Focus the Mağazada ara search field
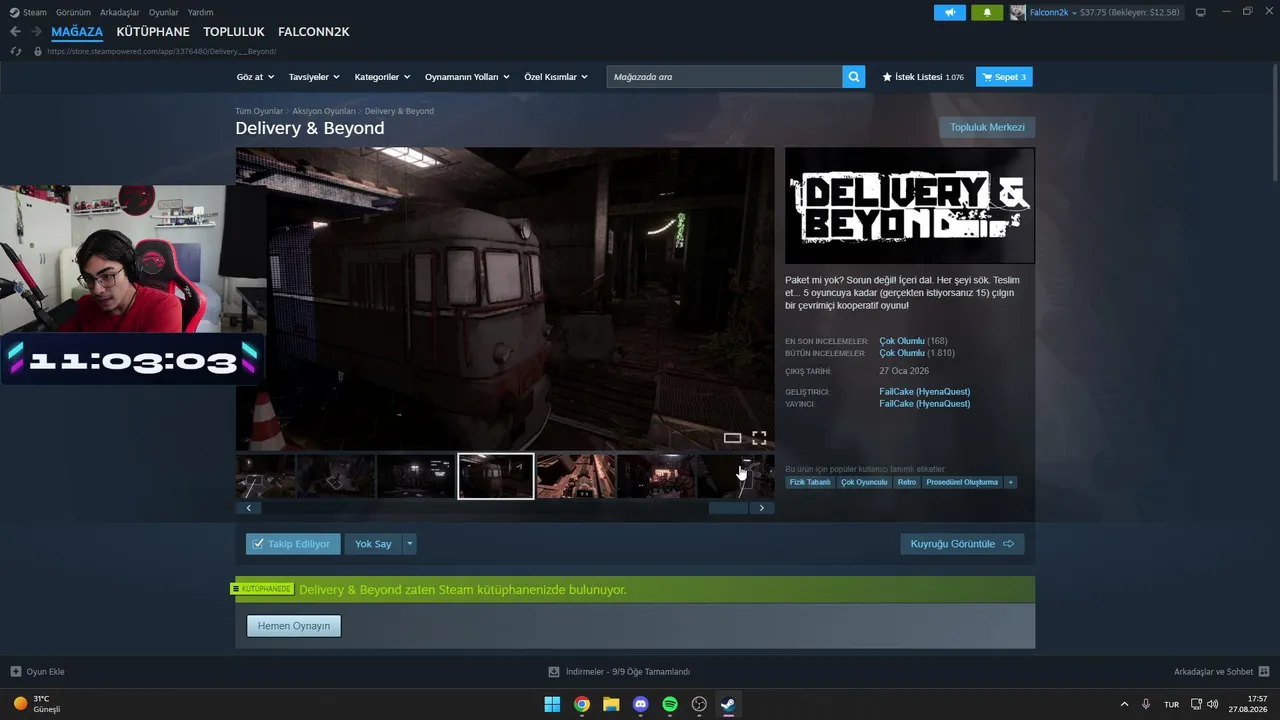 (724, 77)
